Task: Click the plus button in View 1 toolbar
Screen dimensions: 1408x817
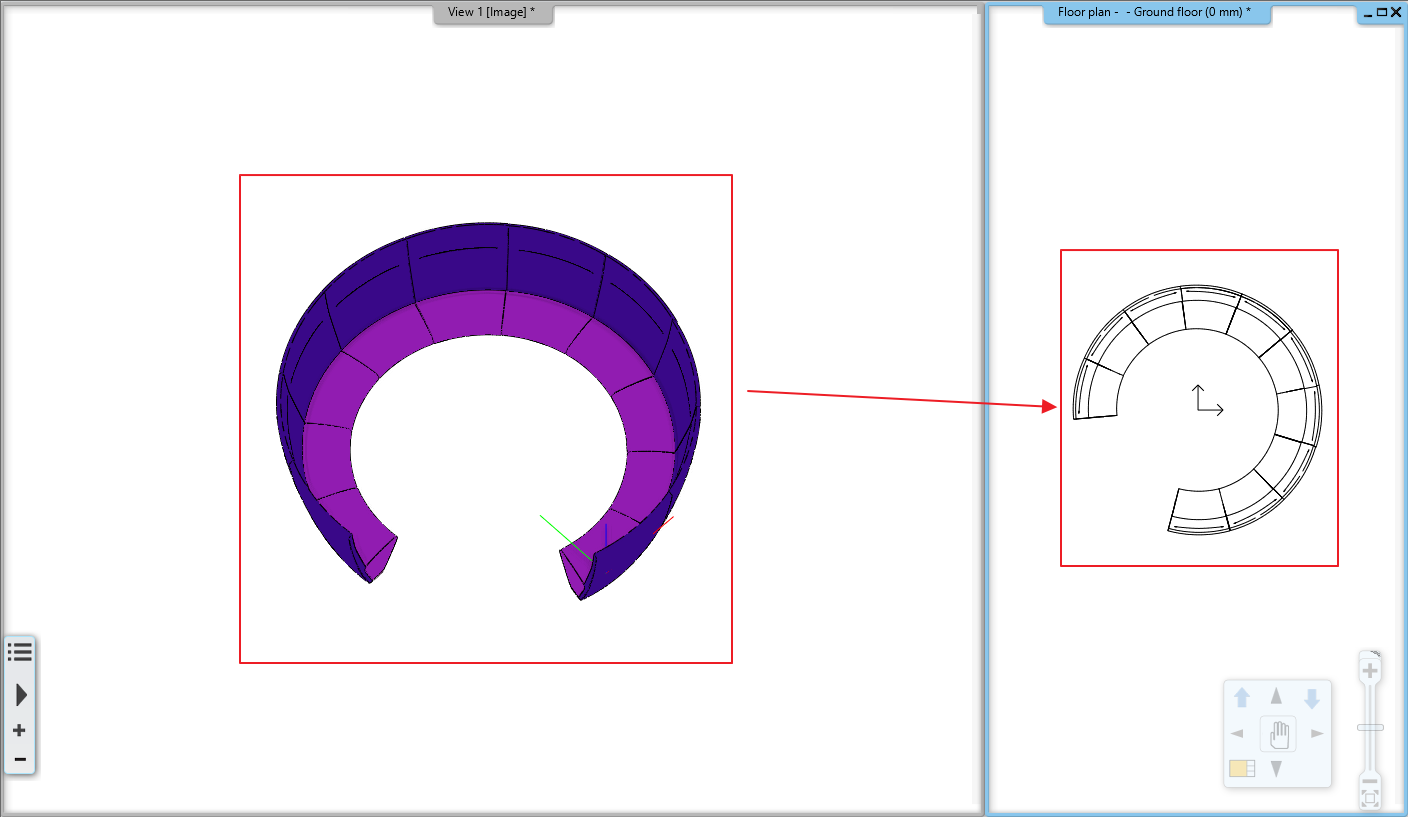Action: (x=19, y=731)
